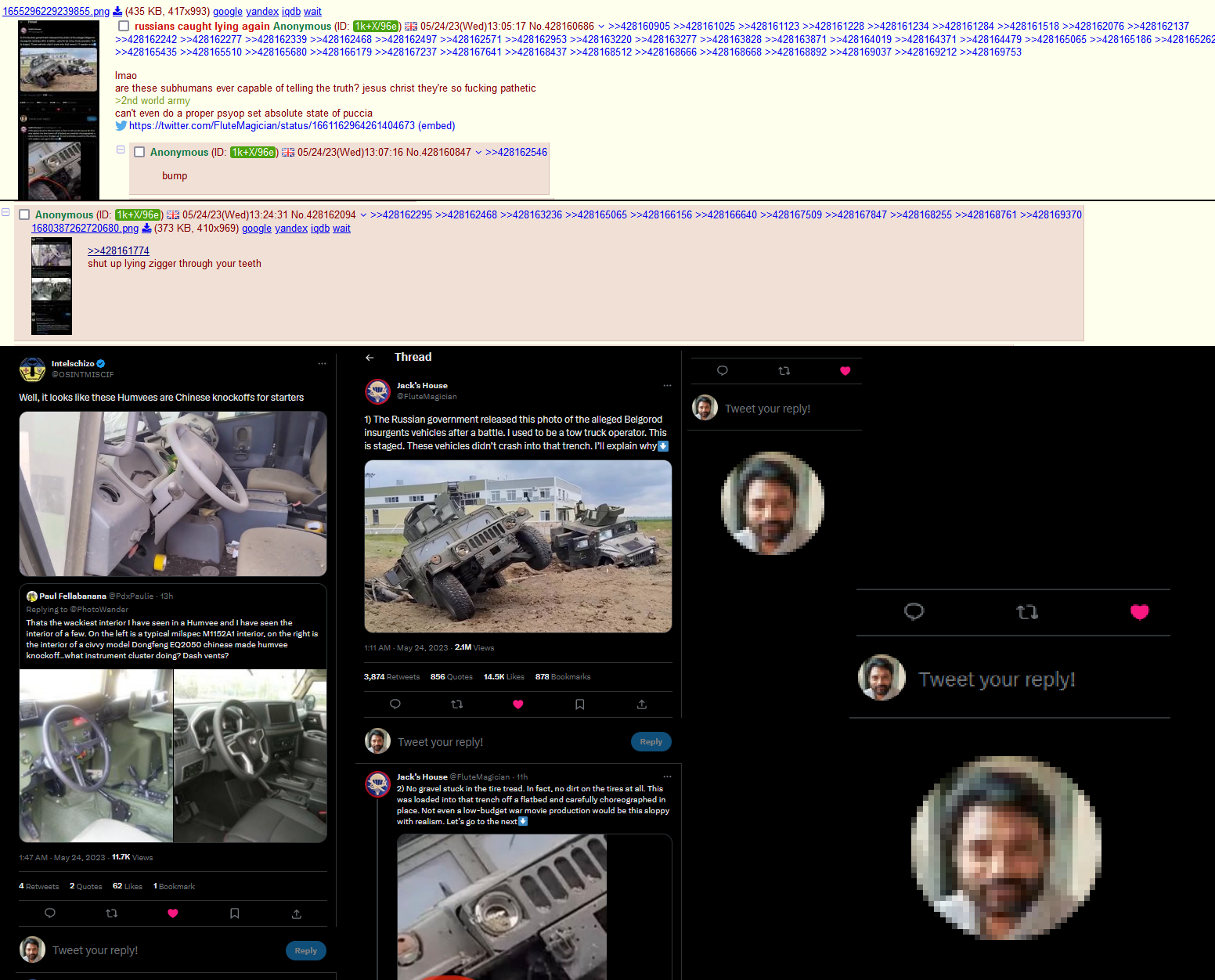Image resolution: width=1215 pixels, height=980 pixels.
Task: Click the UK flag icon on the 'bump' reply
Action: pos(288,153)
